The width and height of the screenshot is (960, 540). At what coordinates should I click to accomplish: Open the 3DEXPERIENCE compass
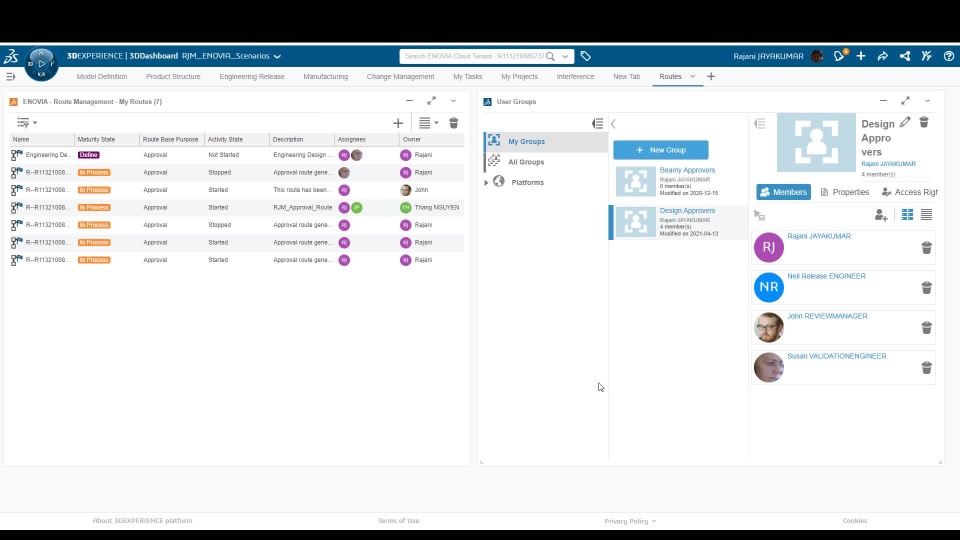click(x=41, y=64)
